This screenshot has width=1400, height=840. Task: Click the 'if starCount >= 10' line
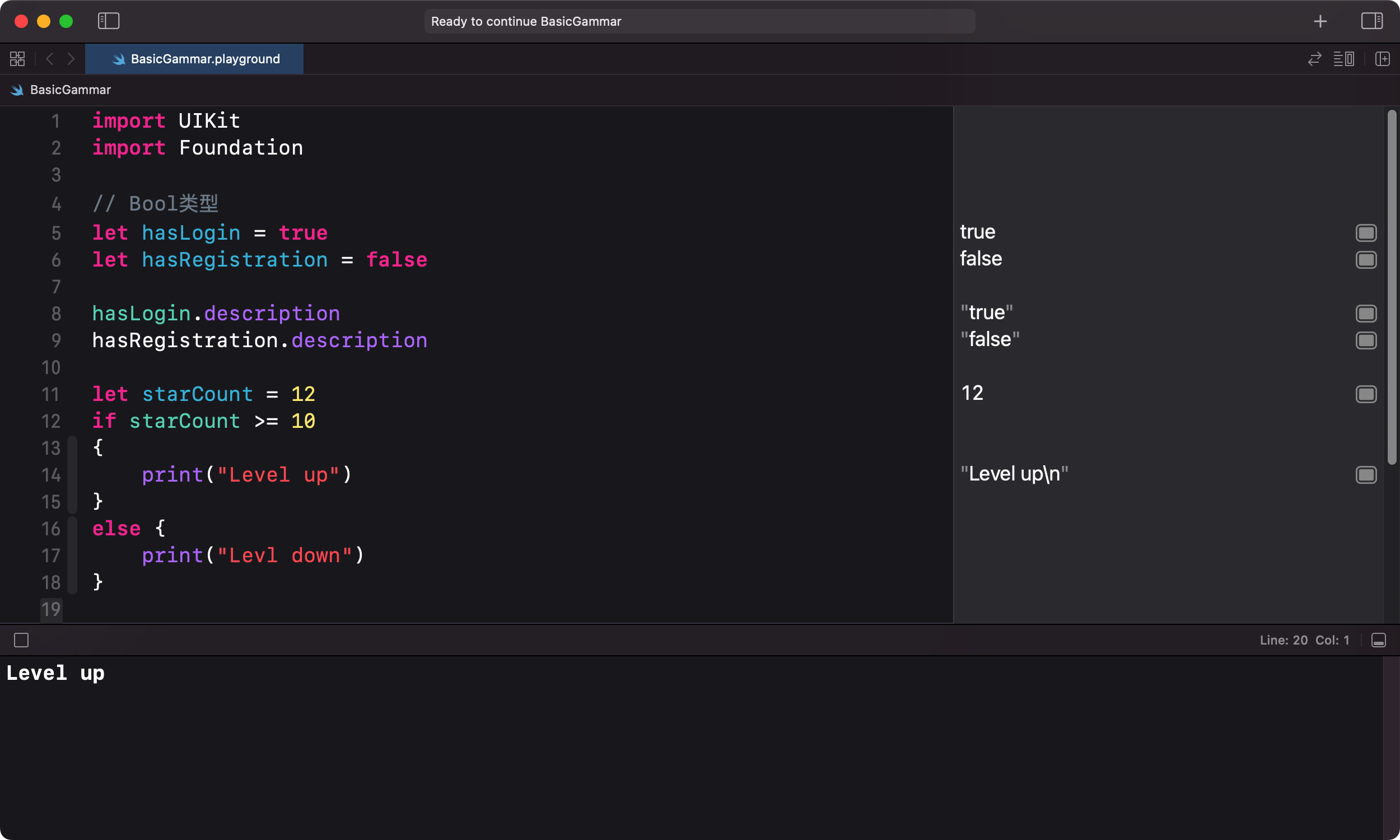[204, 421]
